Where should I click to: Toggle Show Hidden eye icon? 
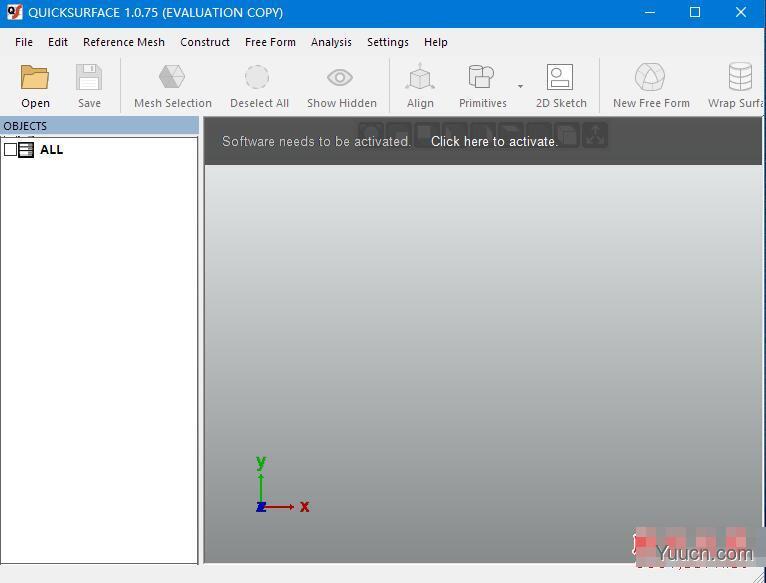point(340,77)
